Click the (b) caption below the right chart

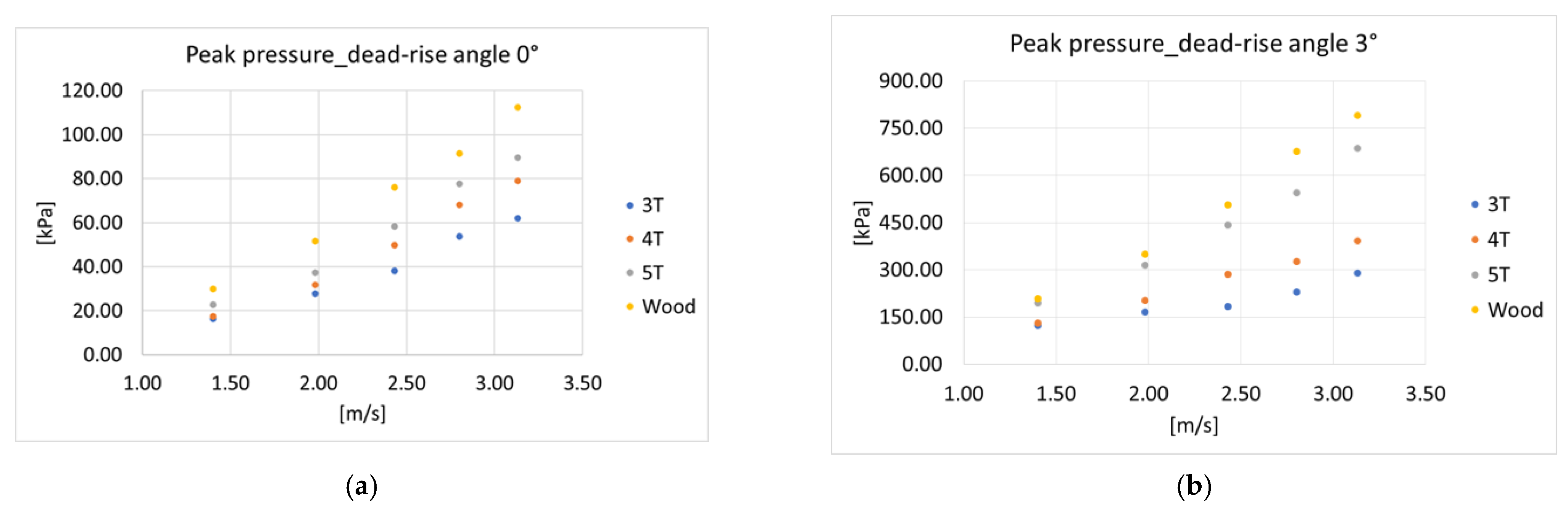(1194, 486)
